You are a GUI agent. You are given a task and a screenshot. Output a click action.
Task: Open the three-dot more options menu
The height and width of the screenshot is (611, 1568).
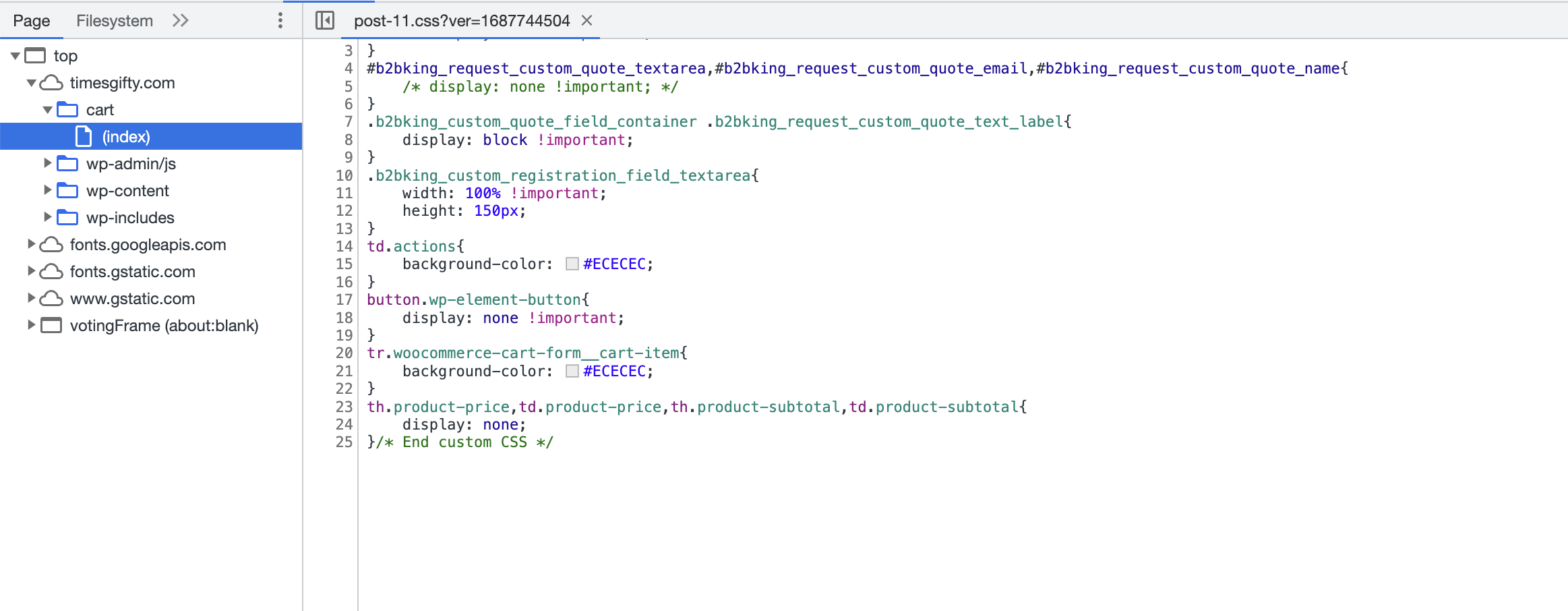point(280,20)
